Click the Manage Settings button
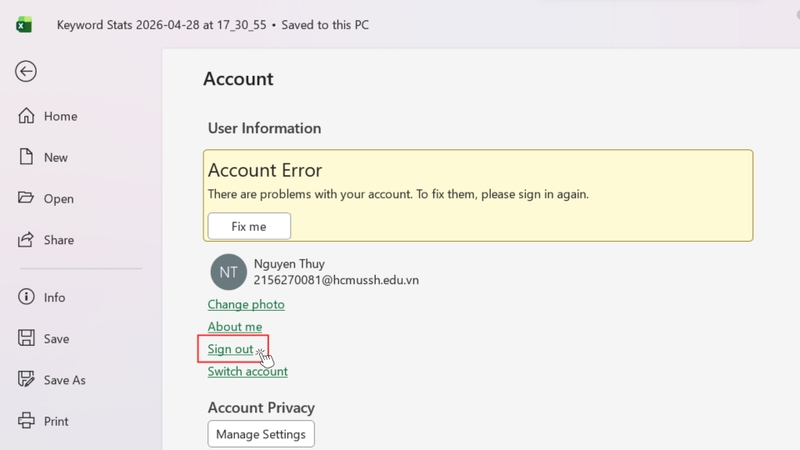This screenshot has height=450, width=800. [261, 434]
